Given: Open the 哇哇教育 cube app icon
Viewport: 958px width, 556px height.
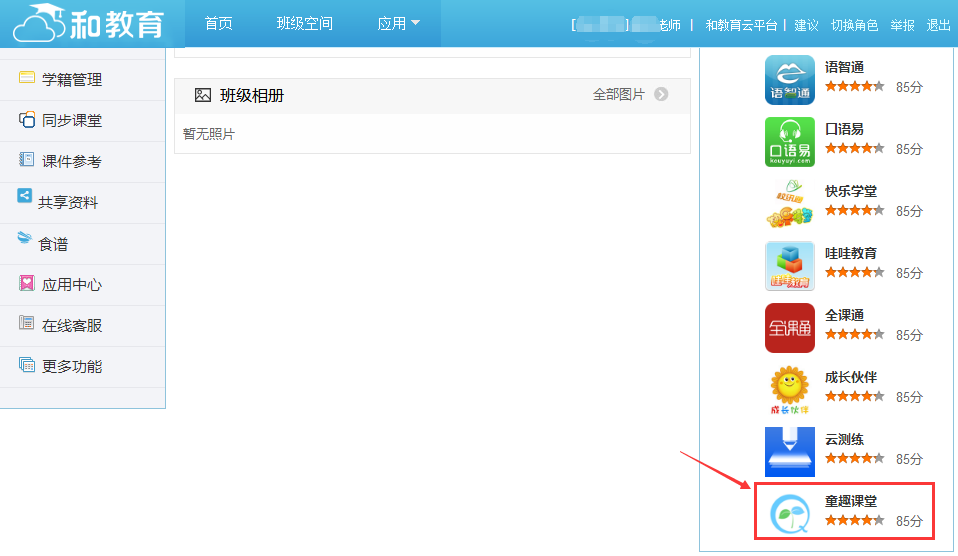Looking at the screenshot, I should [x=789, y=266].
